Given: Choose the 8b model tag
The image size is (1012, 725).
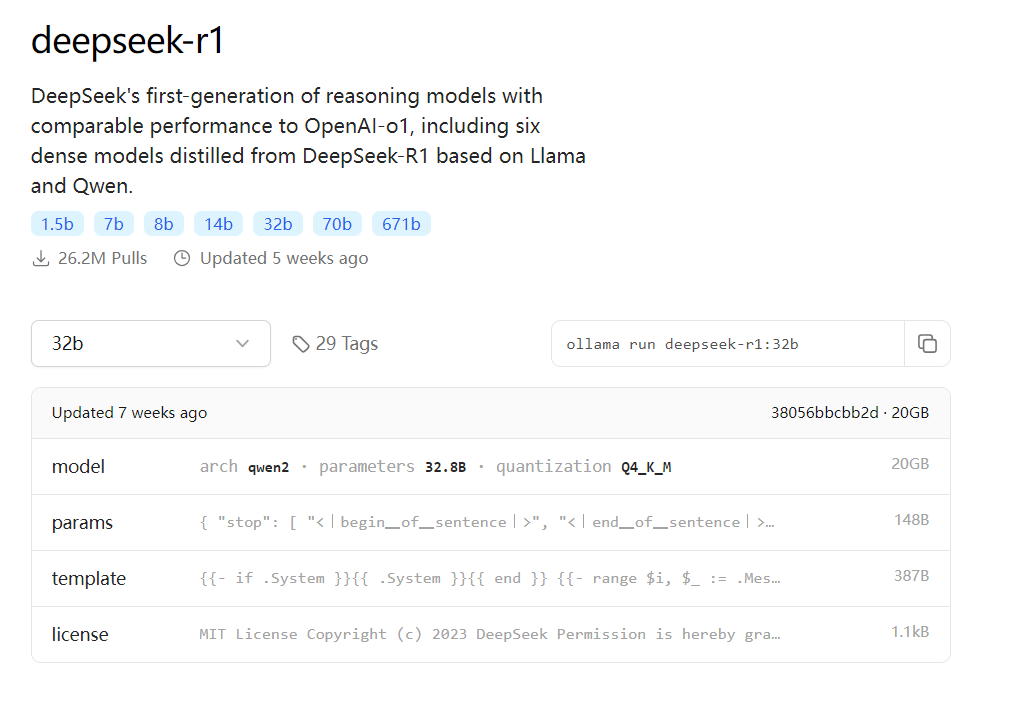Looking at the screenshot, I should tap(164, 224).
